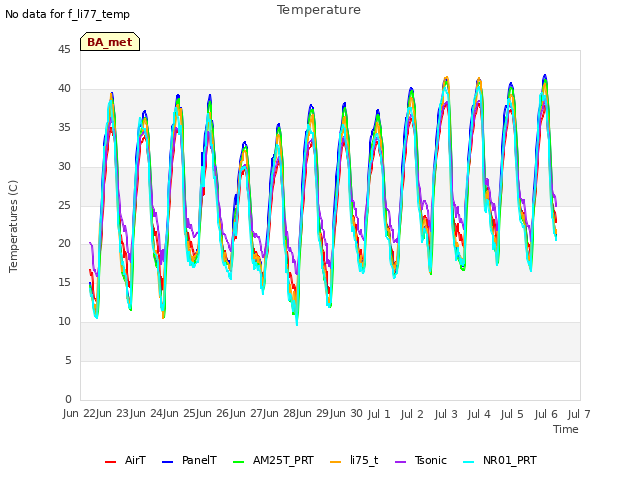The image size is (640, 480).
Task: Click the Jul 2 x-axis tick label
Action: pyautogui.click(x=412, y=414)
